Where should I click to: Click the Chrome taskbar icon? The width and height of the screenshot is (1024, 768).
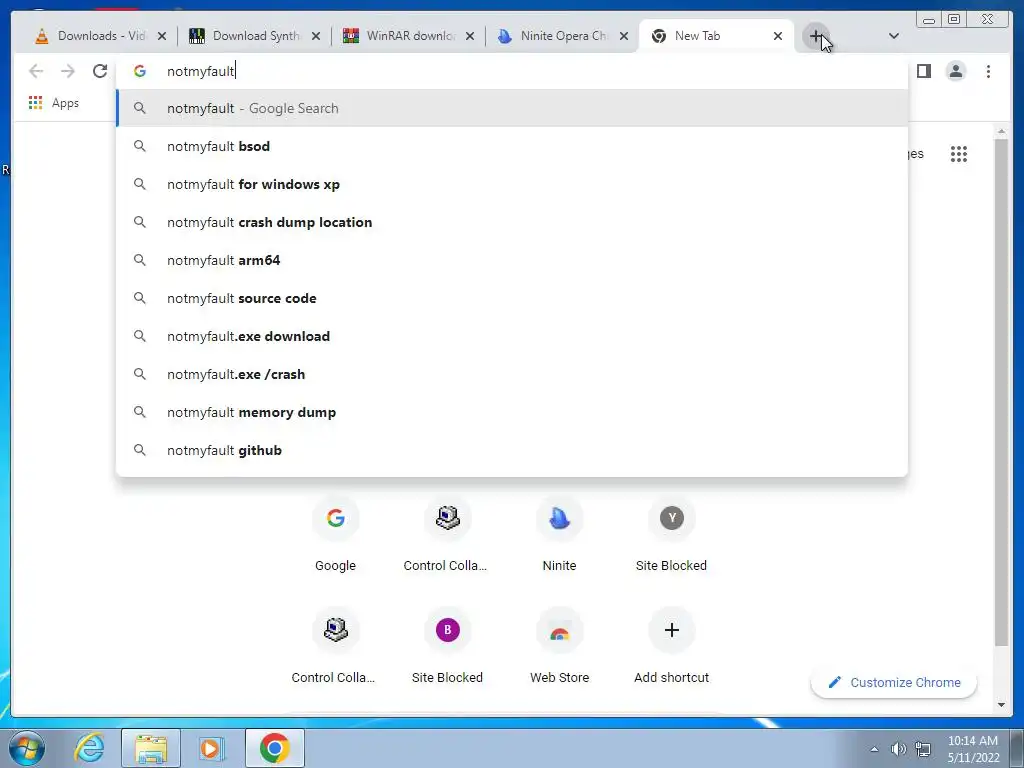[x=274, y=748]
